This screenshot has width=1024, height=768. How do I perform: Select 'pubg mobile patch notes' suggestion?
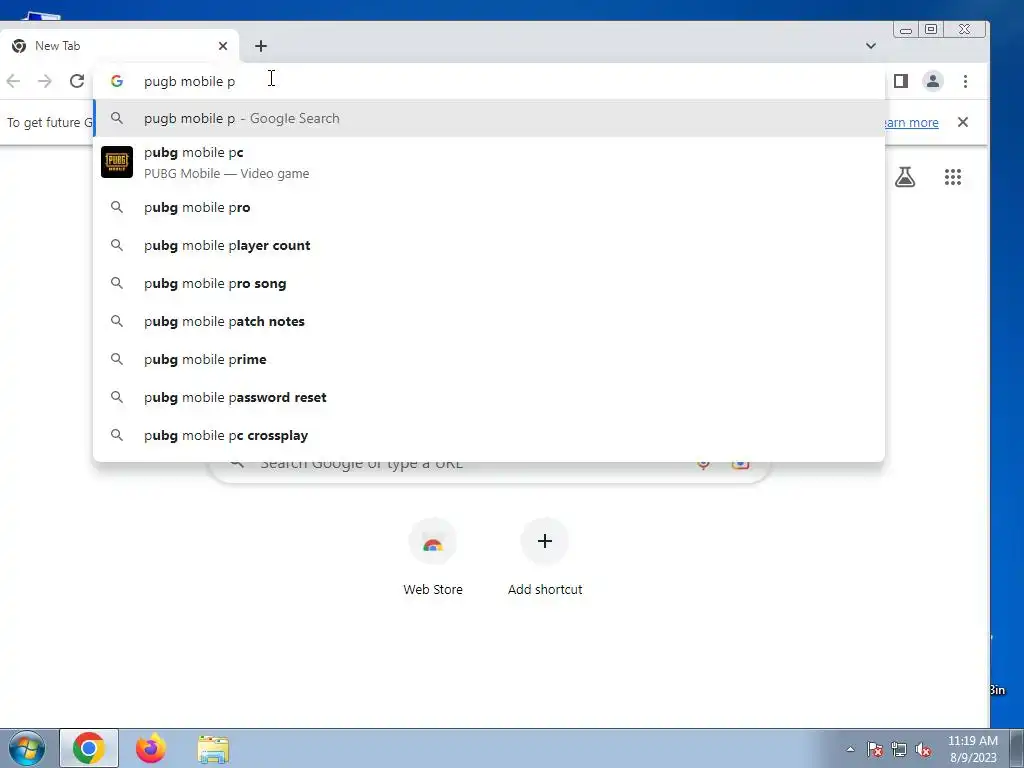(x=489, y=321)
